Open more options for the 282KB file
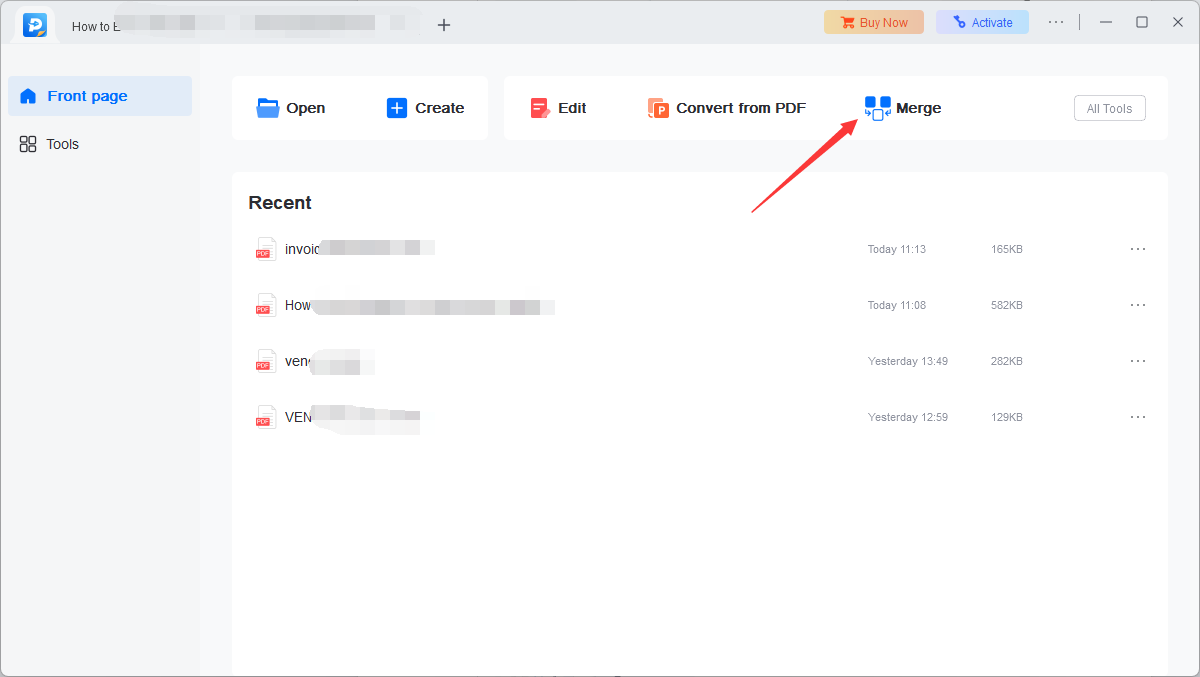Viewport: 1200px width, 677px height. click(1138, 361)
